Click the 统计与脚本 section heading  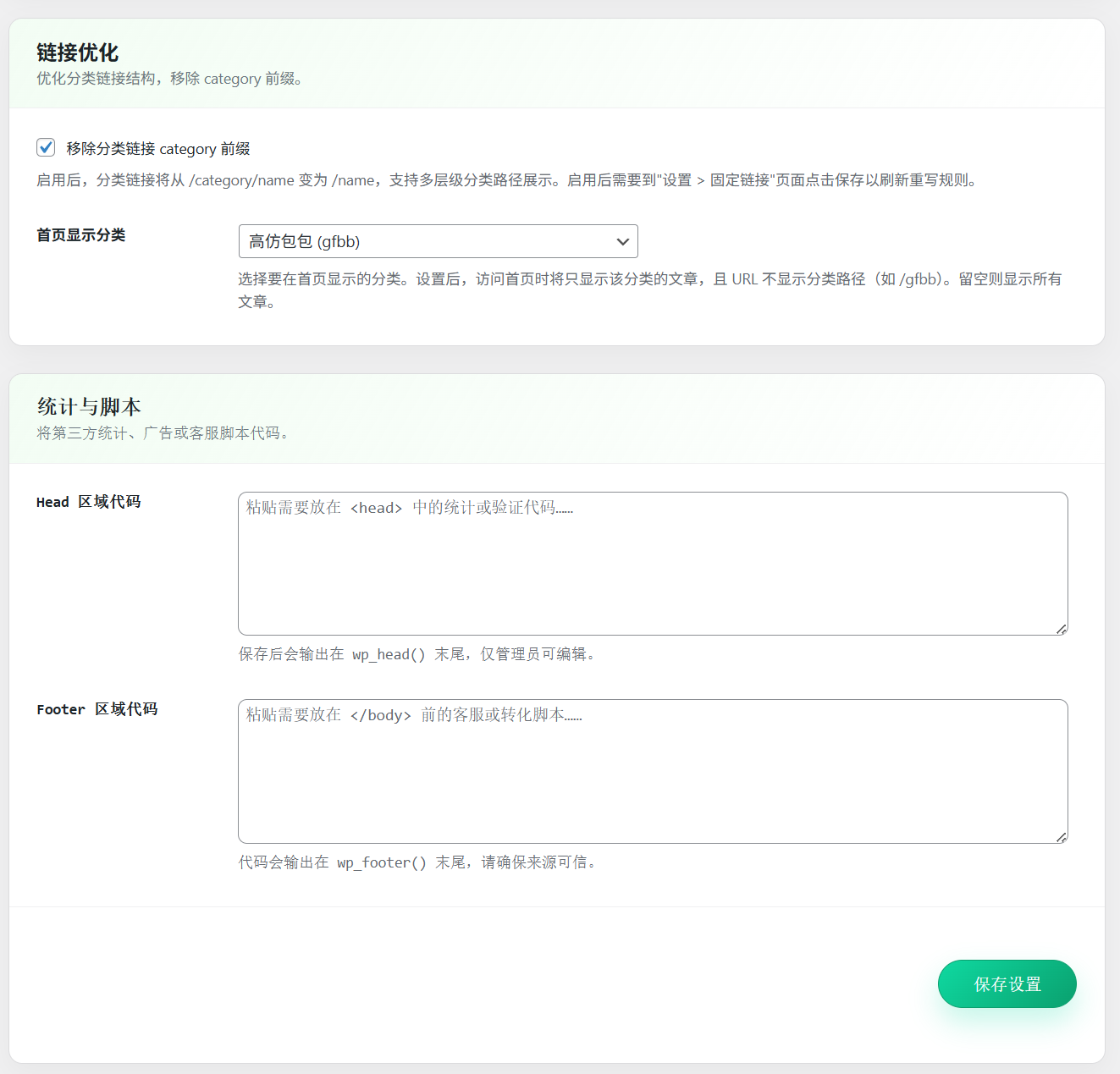click(x=89, y=407)
